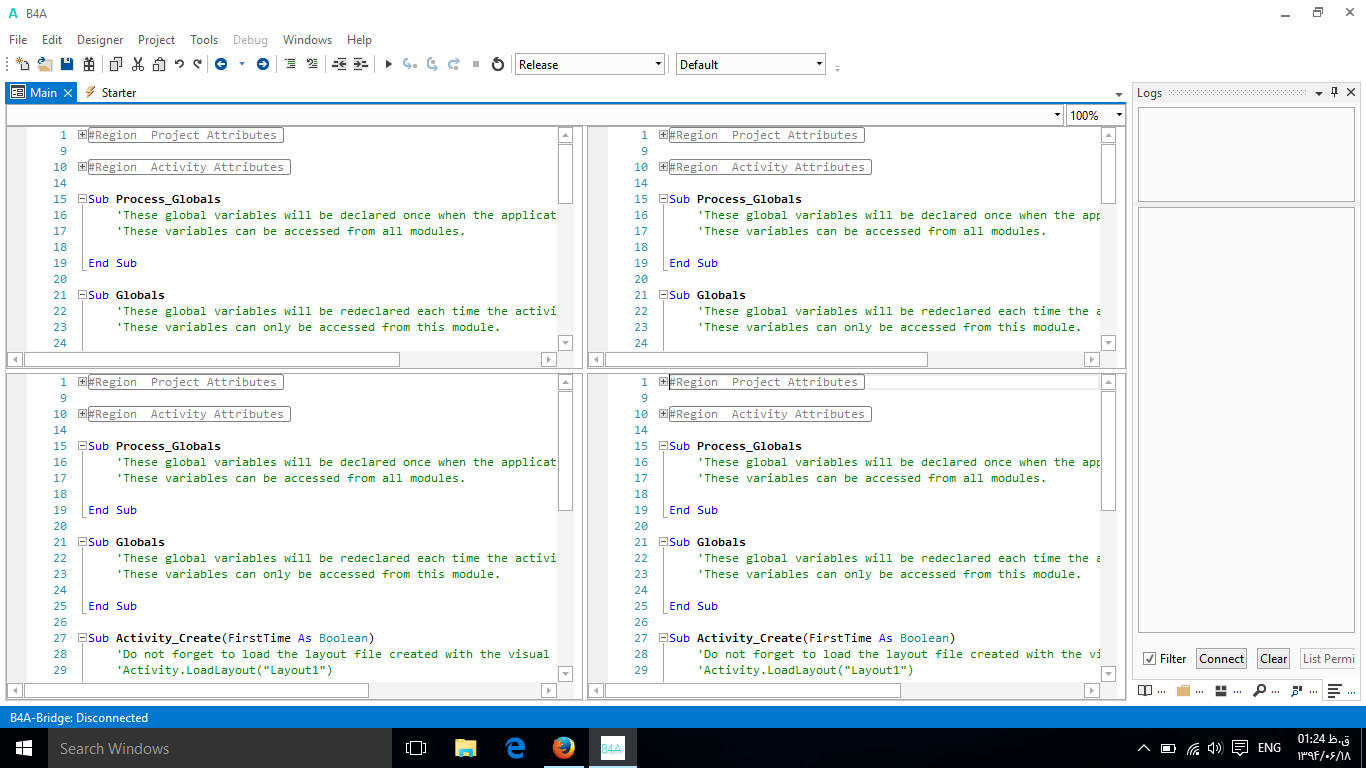Open the zoom level 100% dropdown
This screenshot has width=1366, height=768.
tap(1094, 115)
